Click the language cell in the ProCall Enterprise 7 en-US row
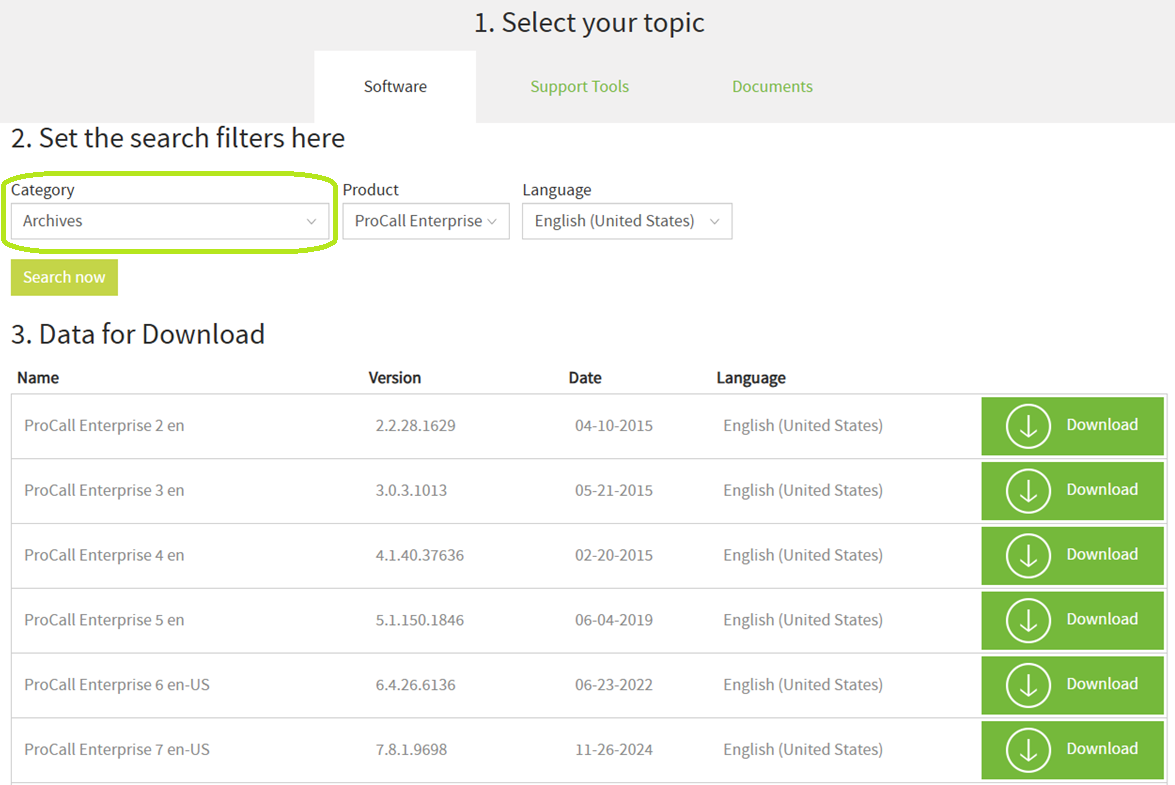The image size is (1175, 785). click(803, 750)
